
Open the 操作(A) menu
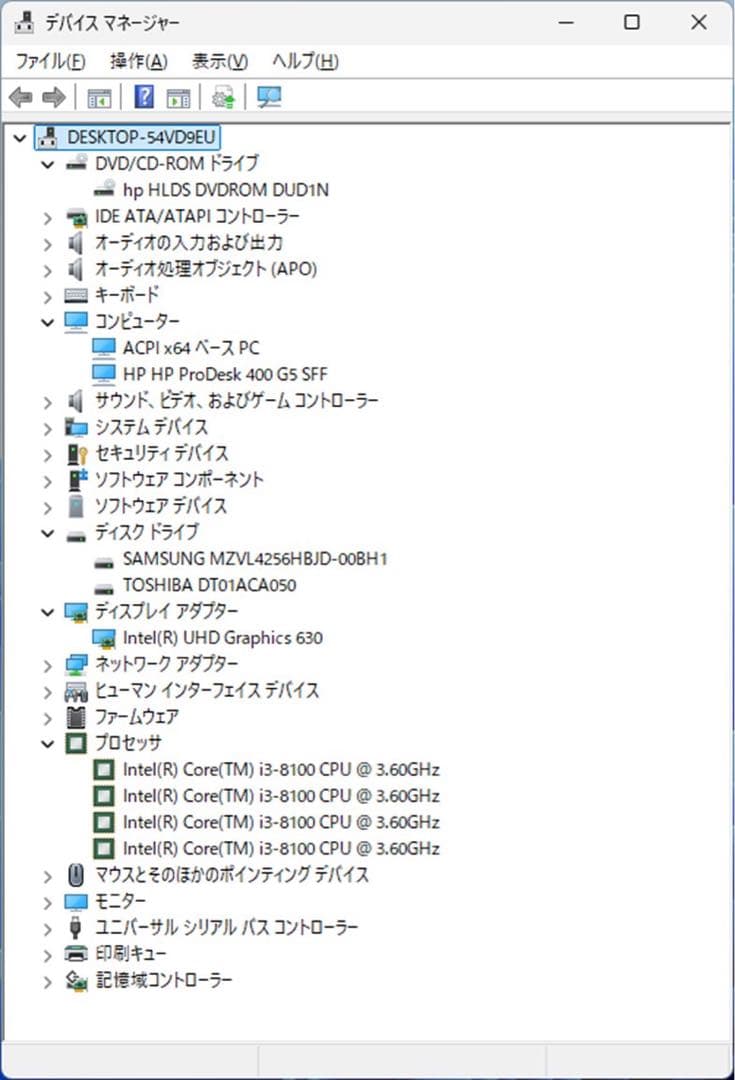point(138,61)
